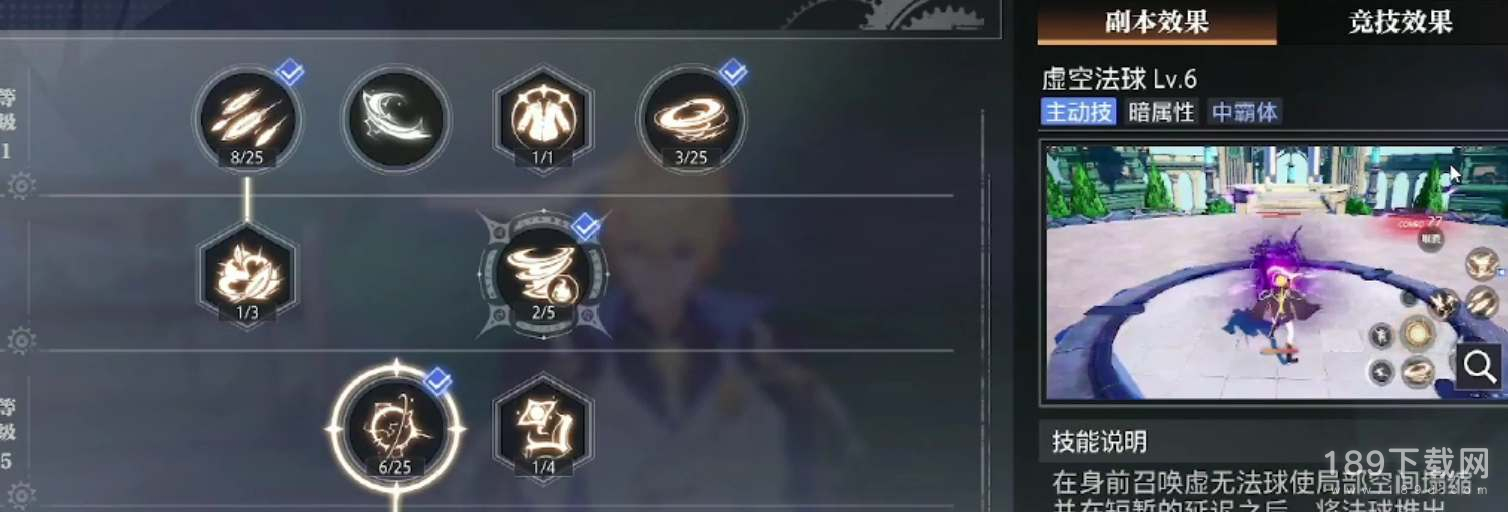The width and height of the screenshot is (1508, 512).
Task: Toggle checkmark on tornado skill
Action: pyautogui.click(x=586, y=226)
